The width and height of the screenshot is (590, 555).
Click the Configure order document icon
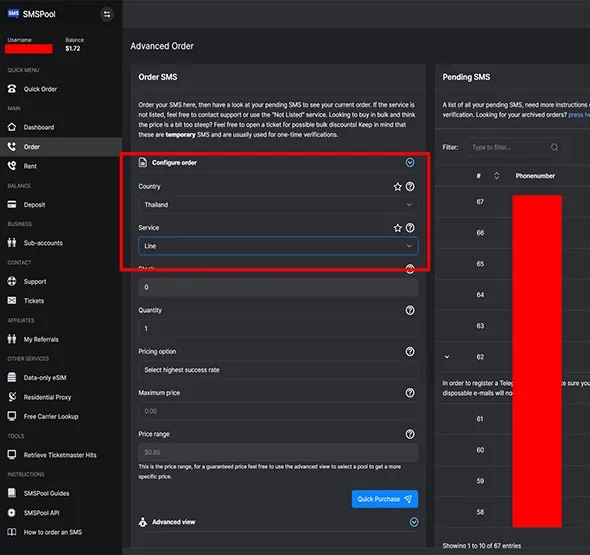tap(143, 163)
